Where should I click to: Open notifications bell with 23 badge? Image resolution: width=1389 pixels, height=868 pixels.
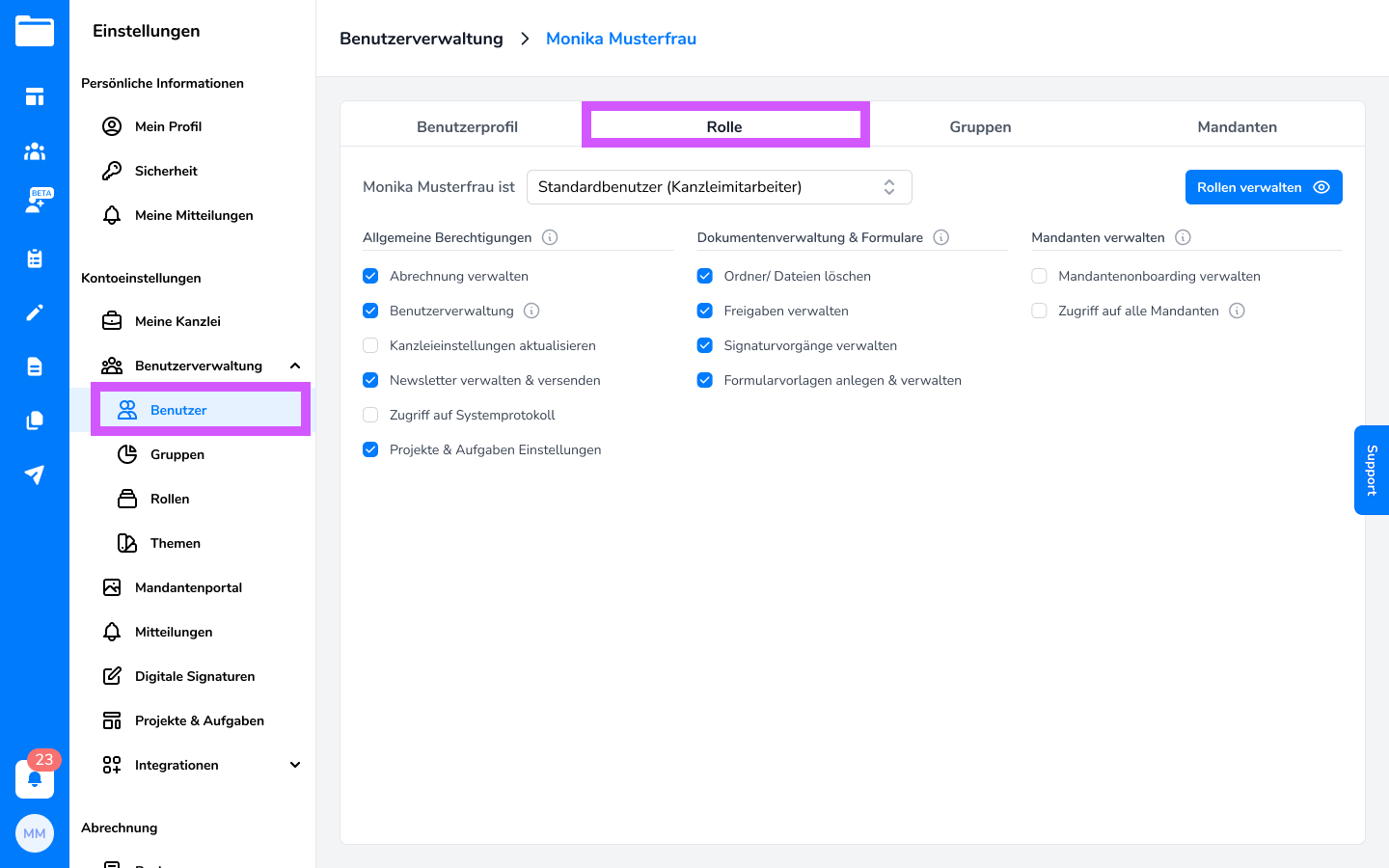coord(35,778)
